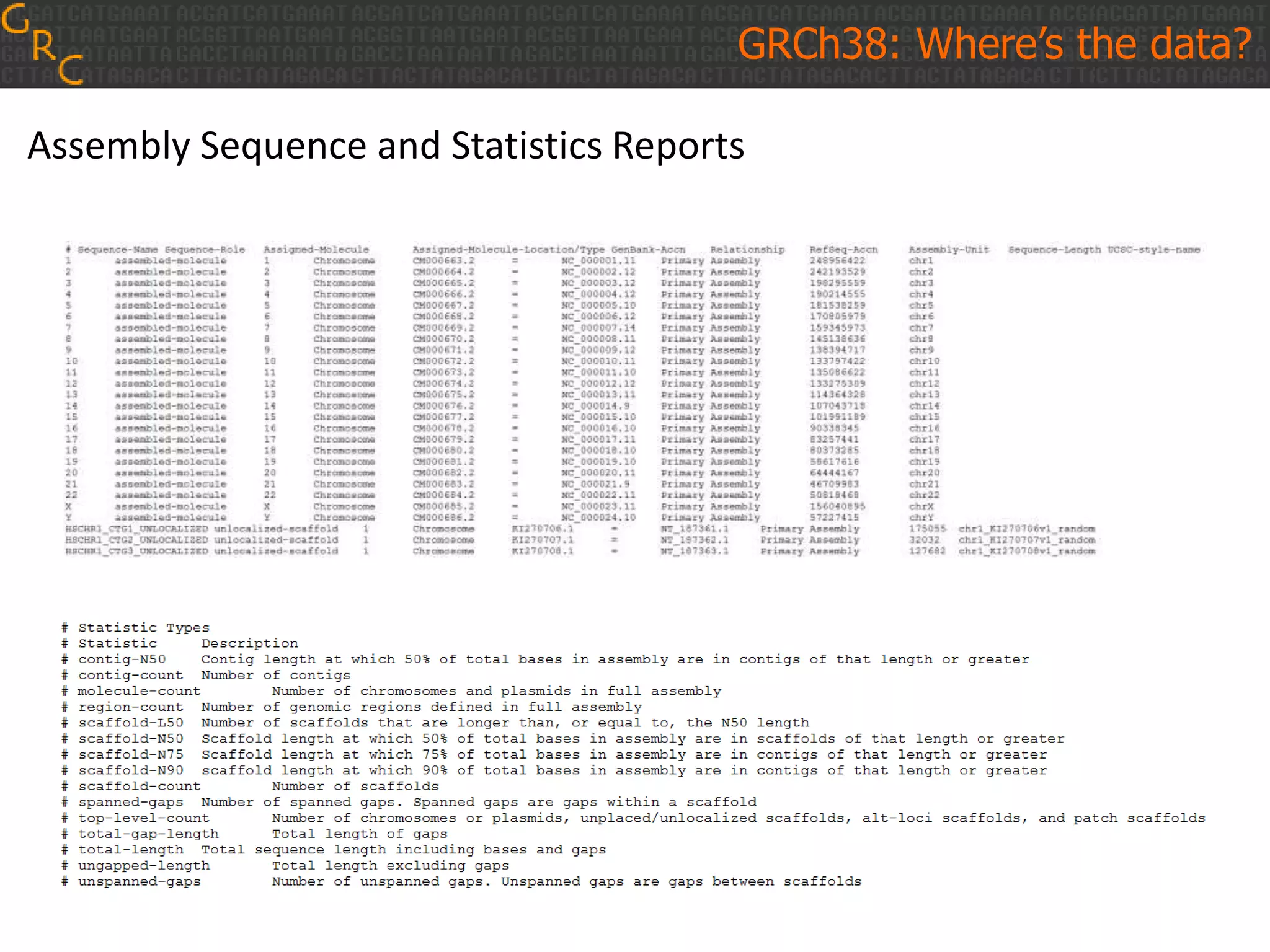Click the GRC logo in the header
Image resolution: width=1270 pixels, height=952 pixels.
tap(42, 43)
